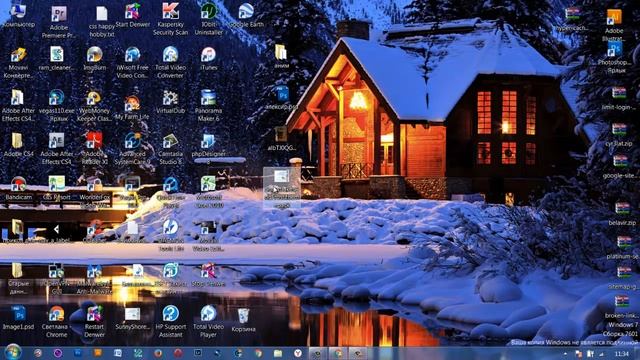This screenshot has height=360, width=640.
Task: Open Camtasia Studio 8 shortcut
Action: pyautogui.click(x=170, y=149)
